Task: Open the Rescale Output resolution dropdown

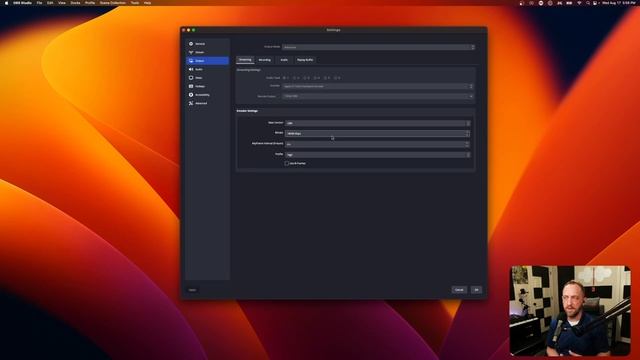Action: tap(378, 96)
